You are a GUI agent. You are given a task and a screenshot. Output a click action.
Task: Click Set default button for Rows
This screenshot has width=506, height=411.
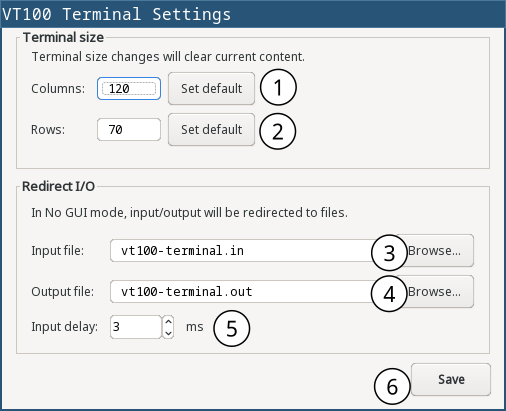[x=211, y=129]
